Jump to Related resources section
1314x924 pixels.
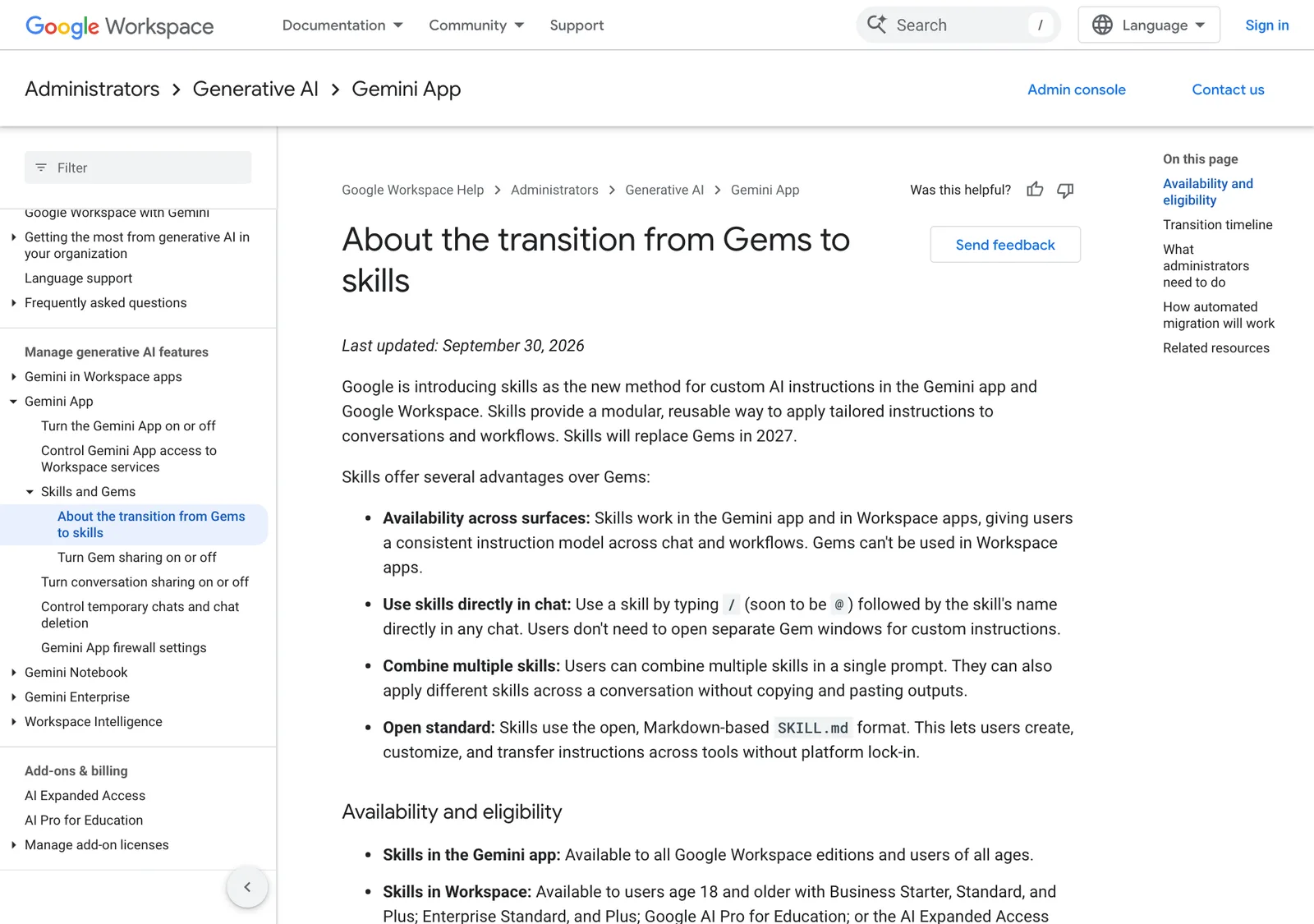point(1216,348)
